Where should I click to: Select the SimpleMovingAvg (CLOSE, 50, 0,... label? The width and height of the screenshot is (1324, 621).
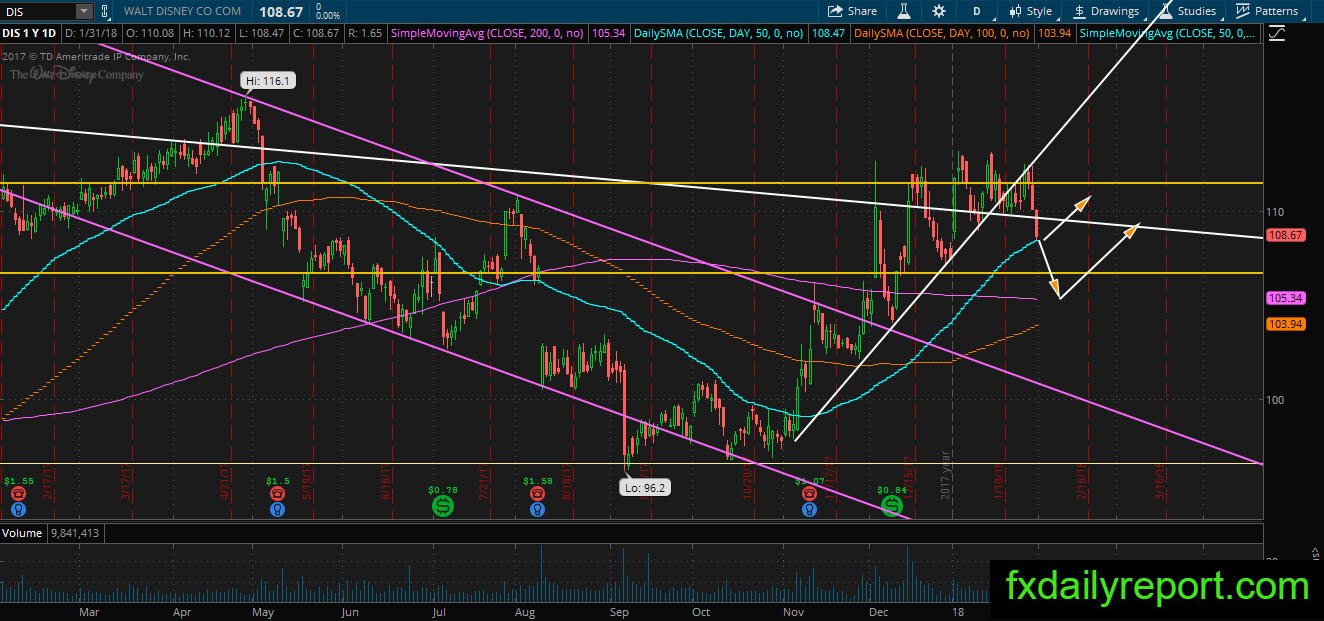click(x=1168, y=34)
